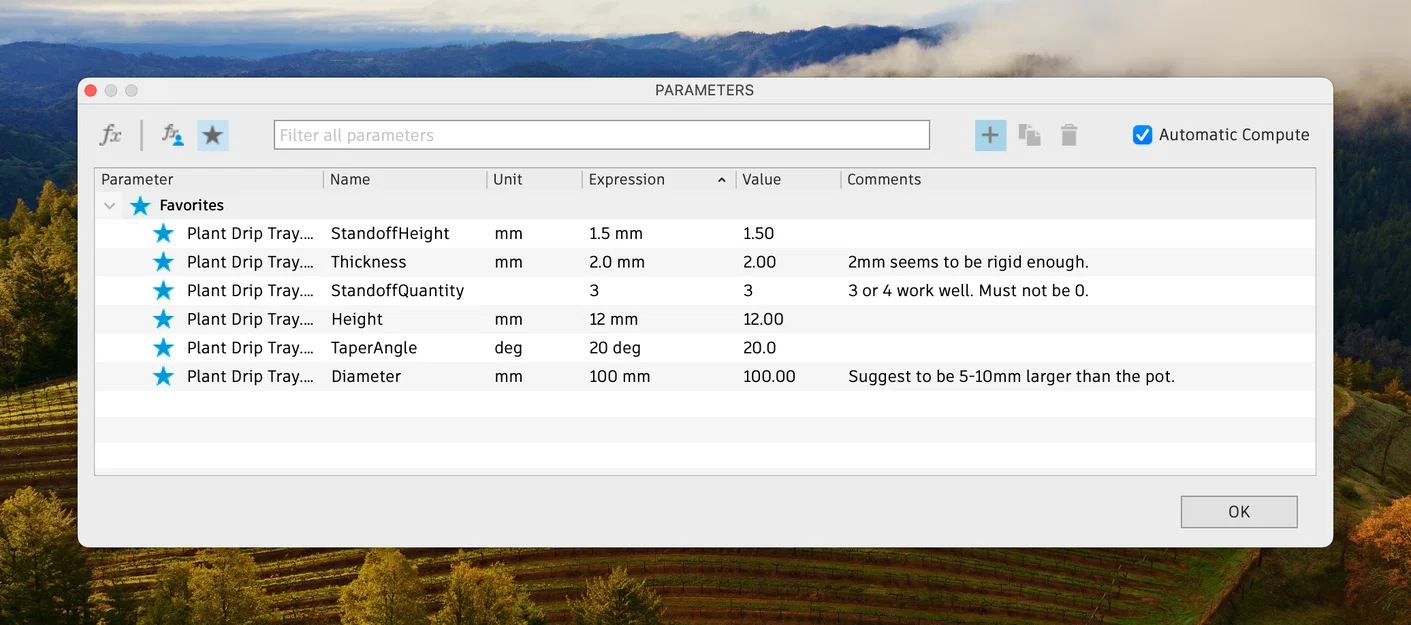Edit the 100 mm expression cell
1411x625 pixels.
point(620,376)
